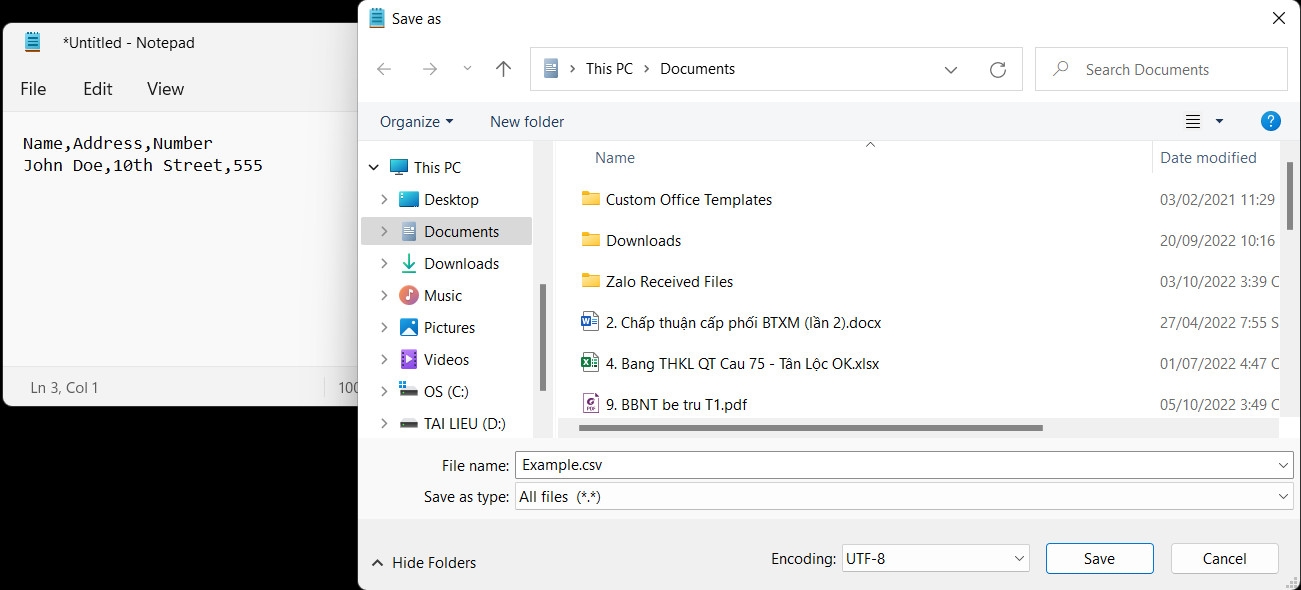The height and width of the screenshot is (590, 1301).
Task: Expand the Pictures tree node
Action: point(384,327)
